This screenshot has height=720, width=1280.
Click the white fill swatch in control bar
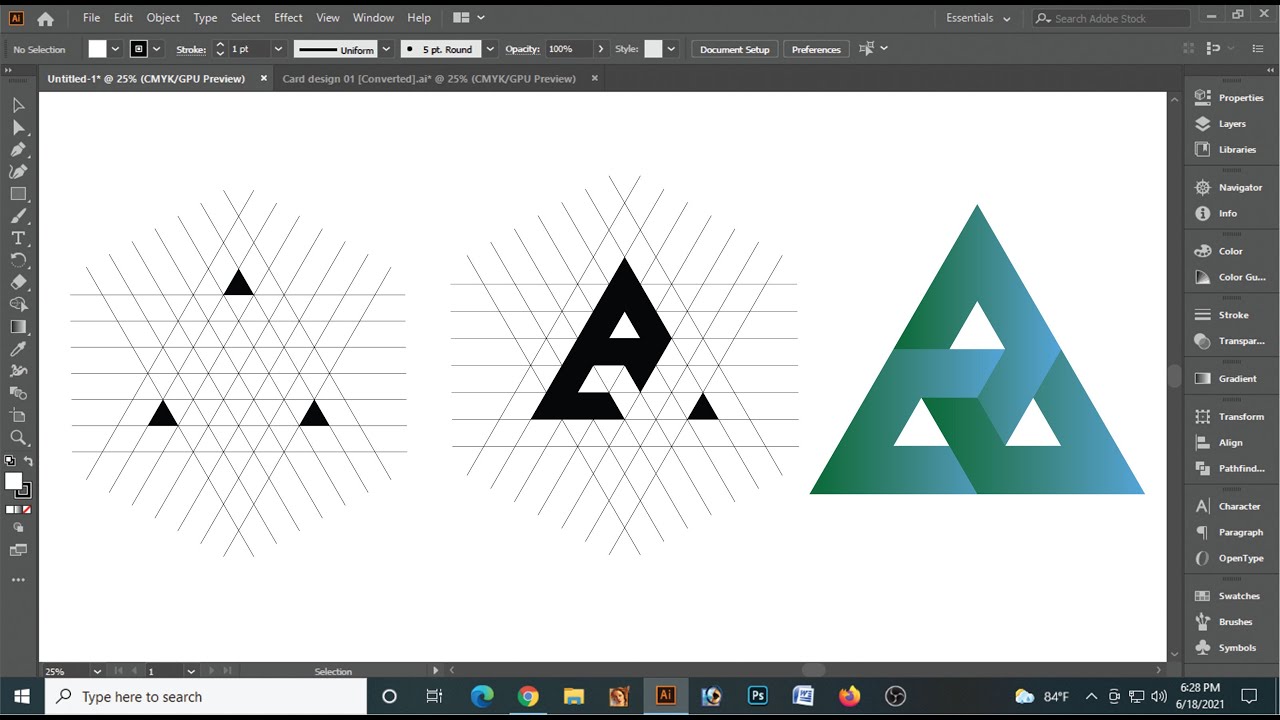[97, 49]
